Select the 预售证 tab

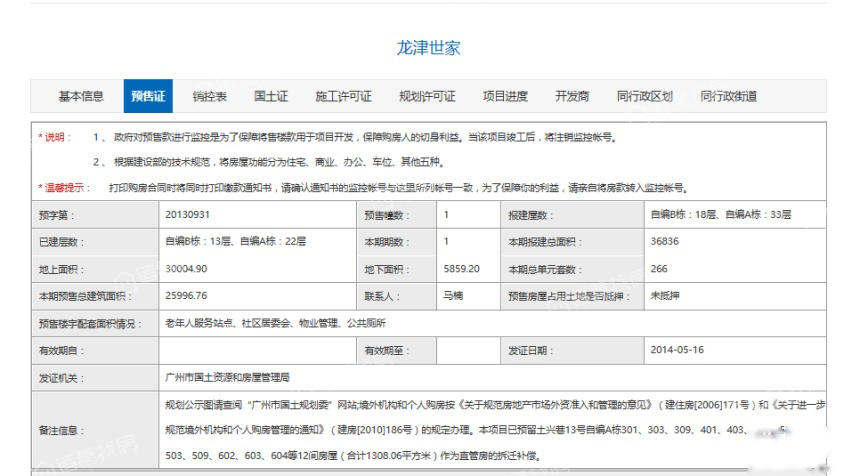point(148,97)
